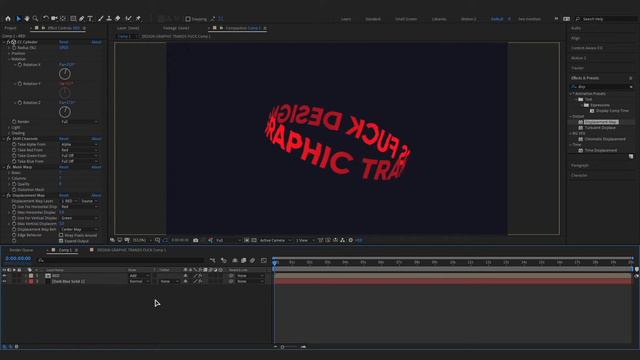Toggle the Wrap Pixels Around checkbox
The height and width of the screenshot is (360, 640).
(61, 236)
